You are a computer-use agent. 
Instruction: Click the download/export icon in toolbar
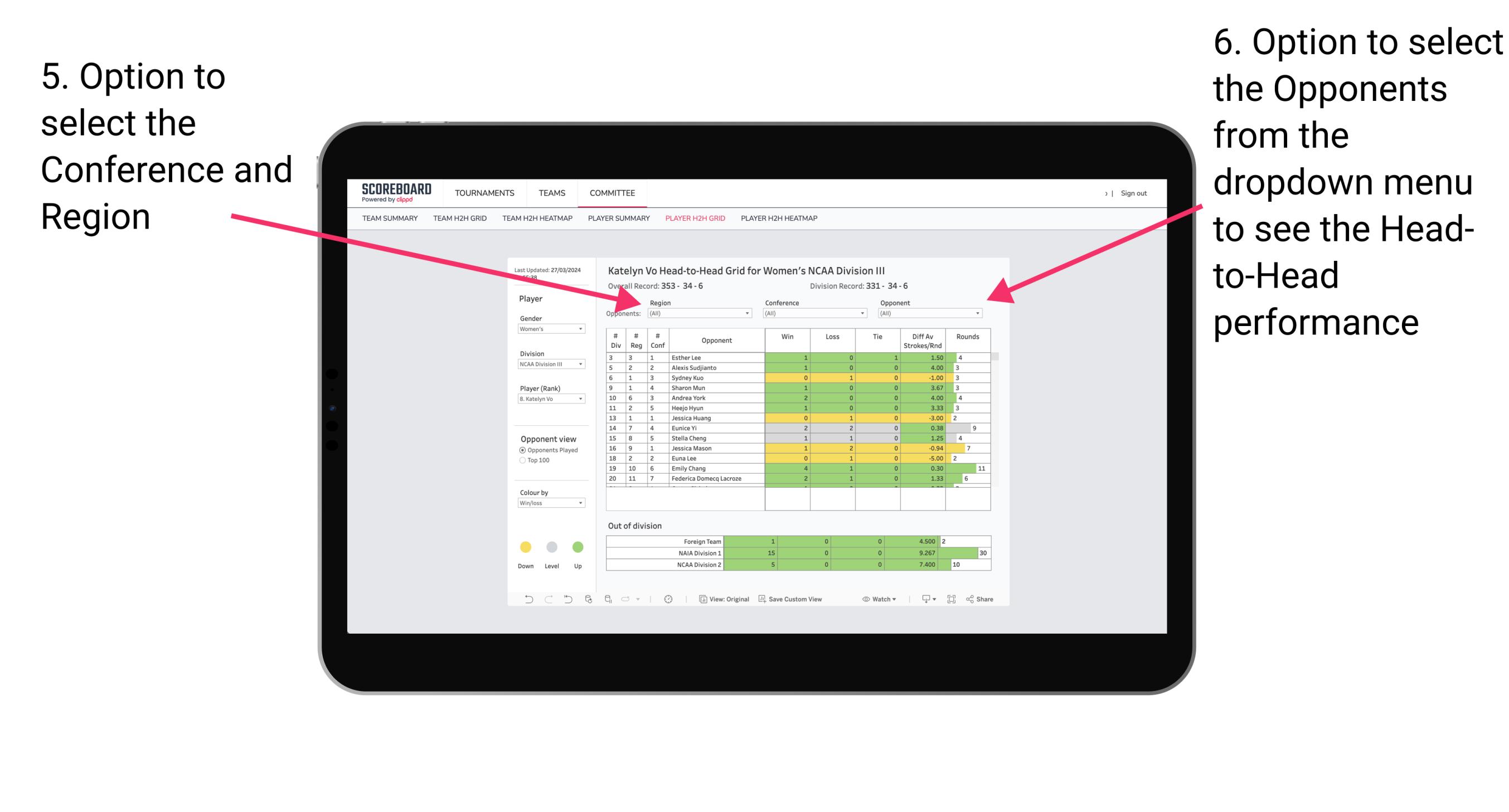[922, 601]
